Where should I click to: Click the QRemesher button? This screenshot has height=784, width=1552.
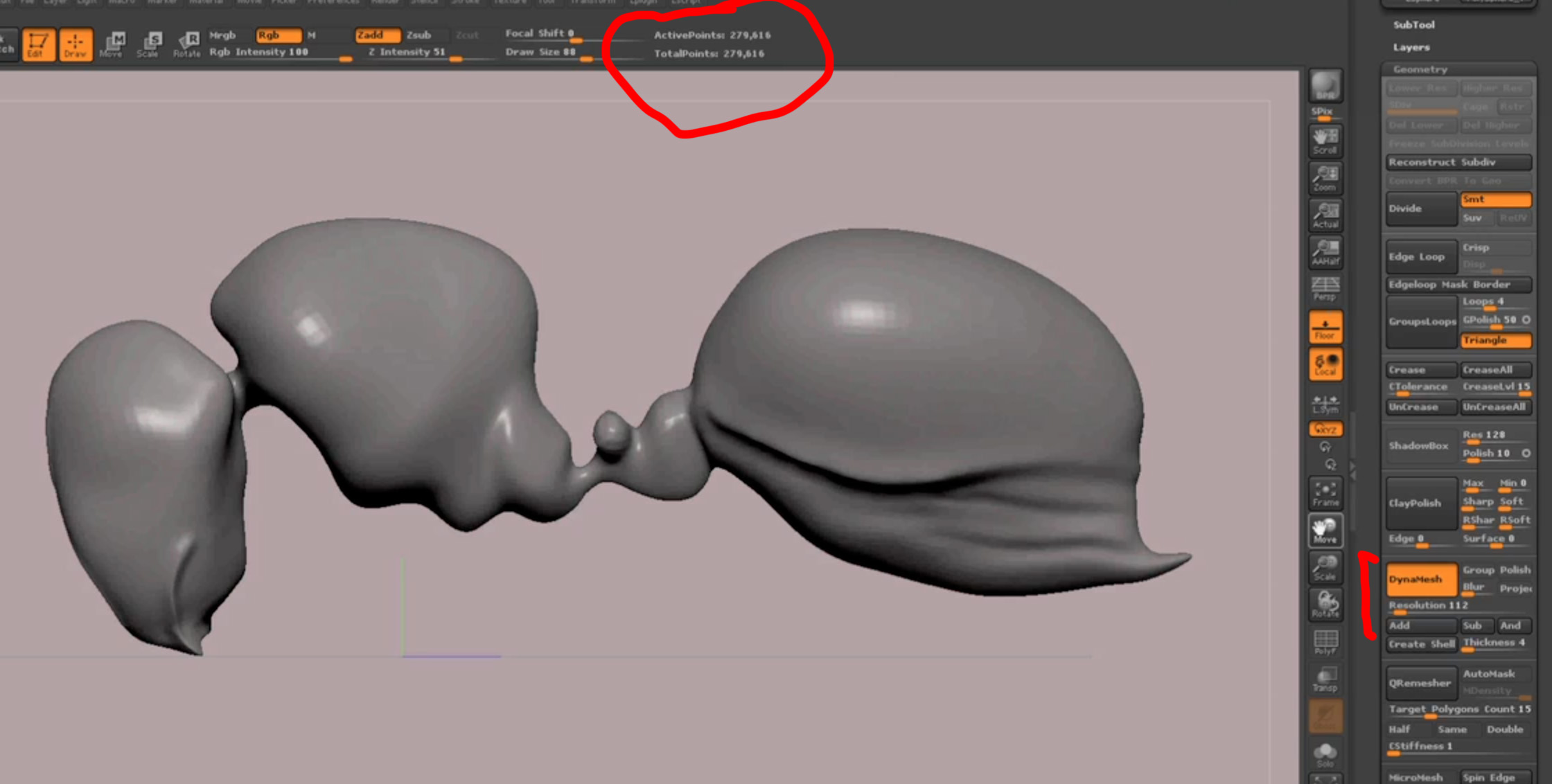(x=1420, y=683)
